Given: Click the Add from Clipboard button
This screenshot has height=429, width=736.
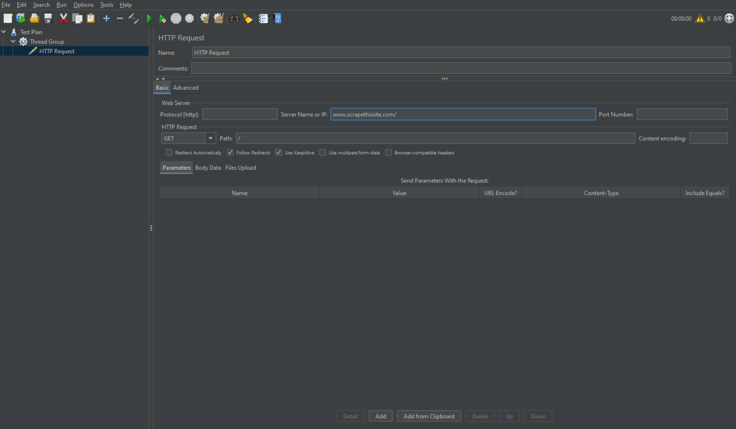Looking at the screenshot, I should point(429,416).
